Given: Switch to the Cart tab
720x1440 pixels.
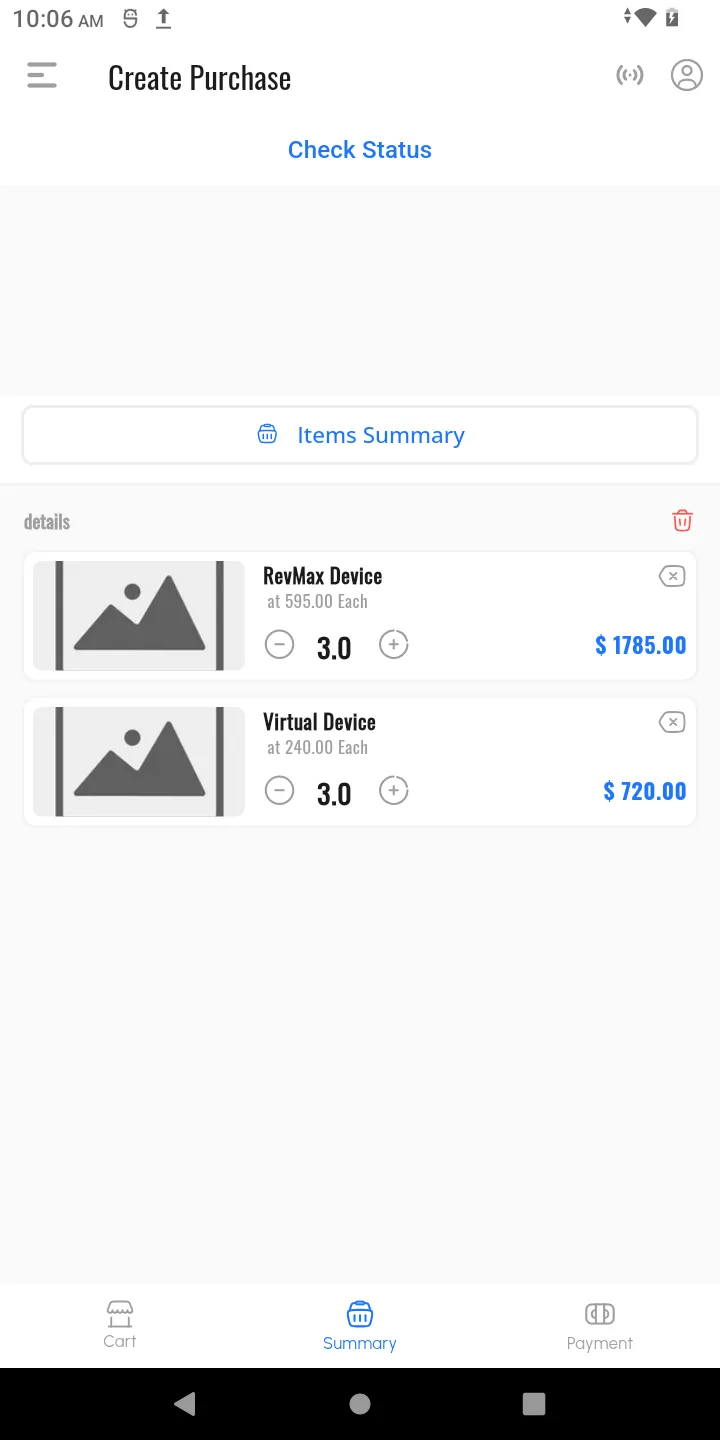Looking at the screenshot, I should 120,1325.
